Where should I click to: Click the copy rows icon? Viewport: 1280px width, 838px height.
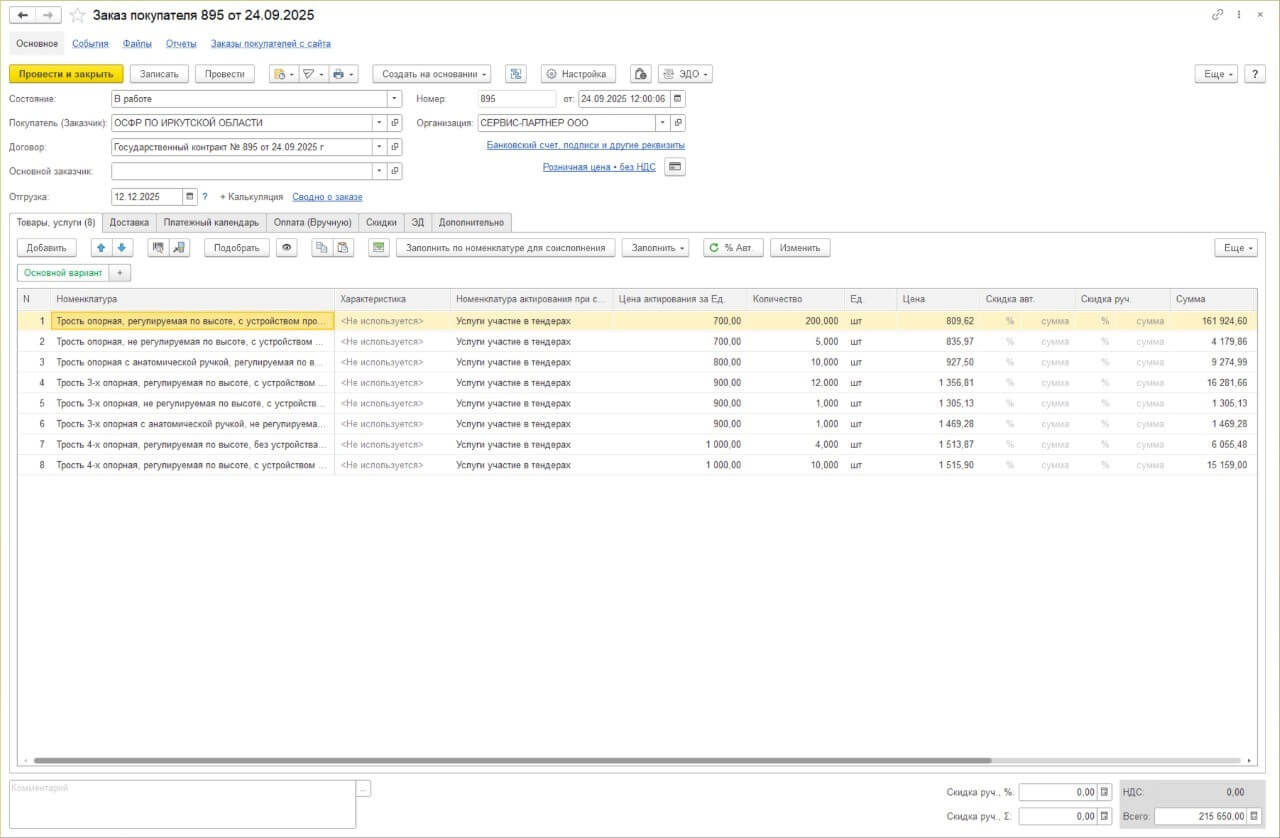click(x=321, y=248)
